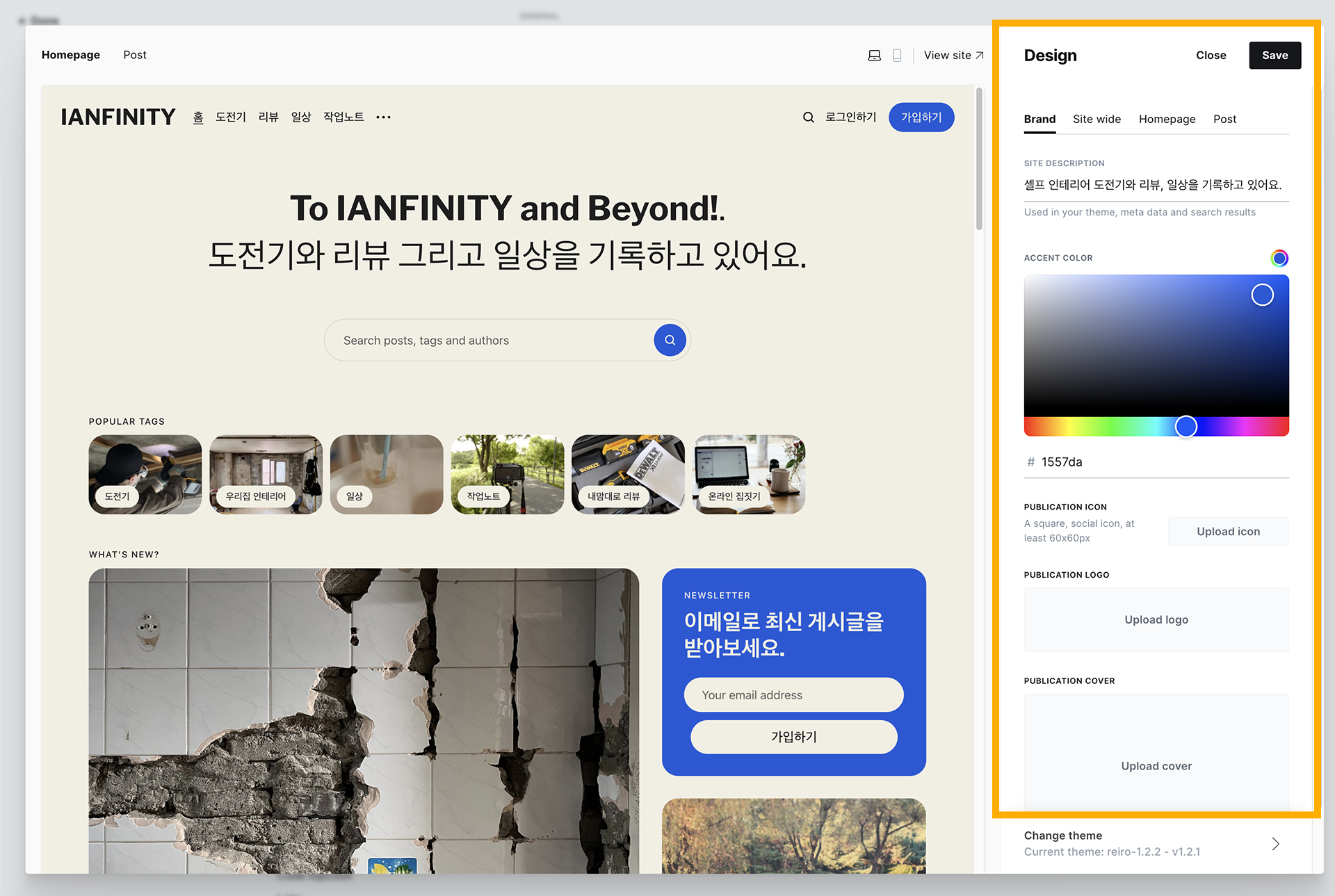
Task: Click the blue 가입하기 button in site header
Action: coord(921,117)
